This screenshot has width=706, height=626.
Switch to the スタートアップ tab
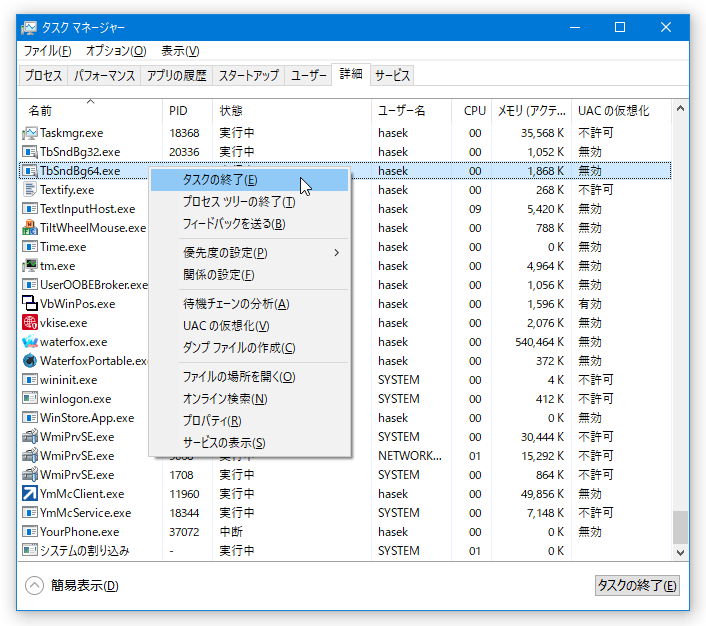(x=249, y=75)
